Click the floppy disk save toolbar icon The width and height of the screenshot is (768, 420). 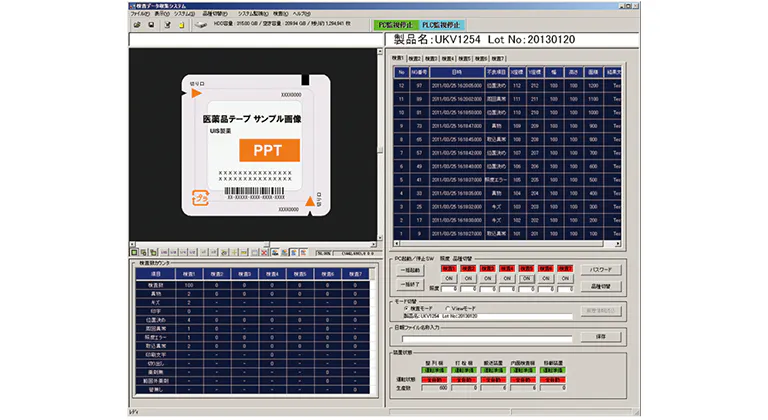[150, 24]
